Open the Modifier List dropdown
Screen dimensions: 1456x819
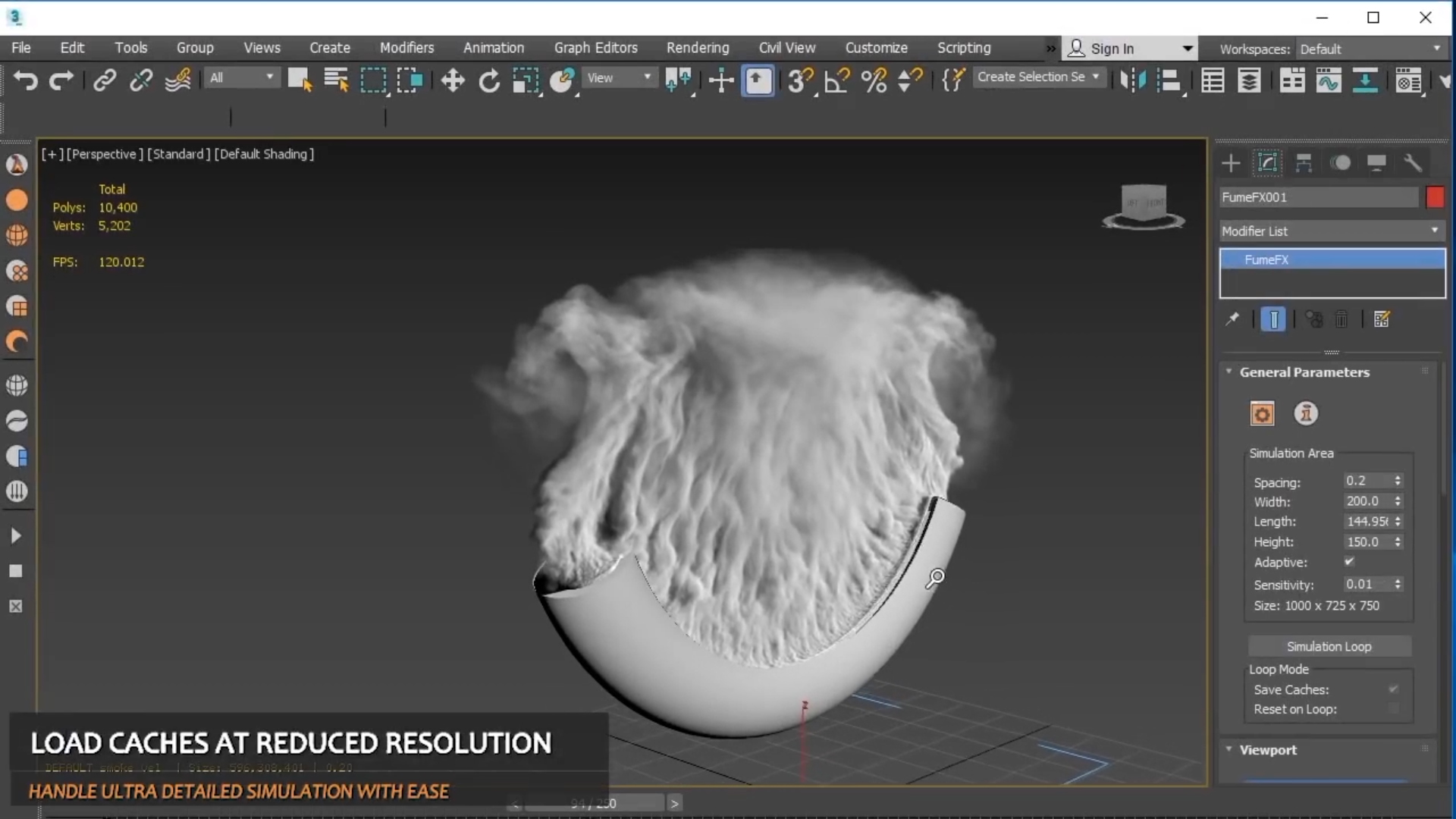tap(1331, 231)
